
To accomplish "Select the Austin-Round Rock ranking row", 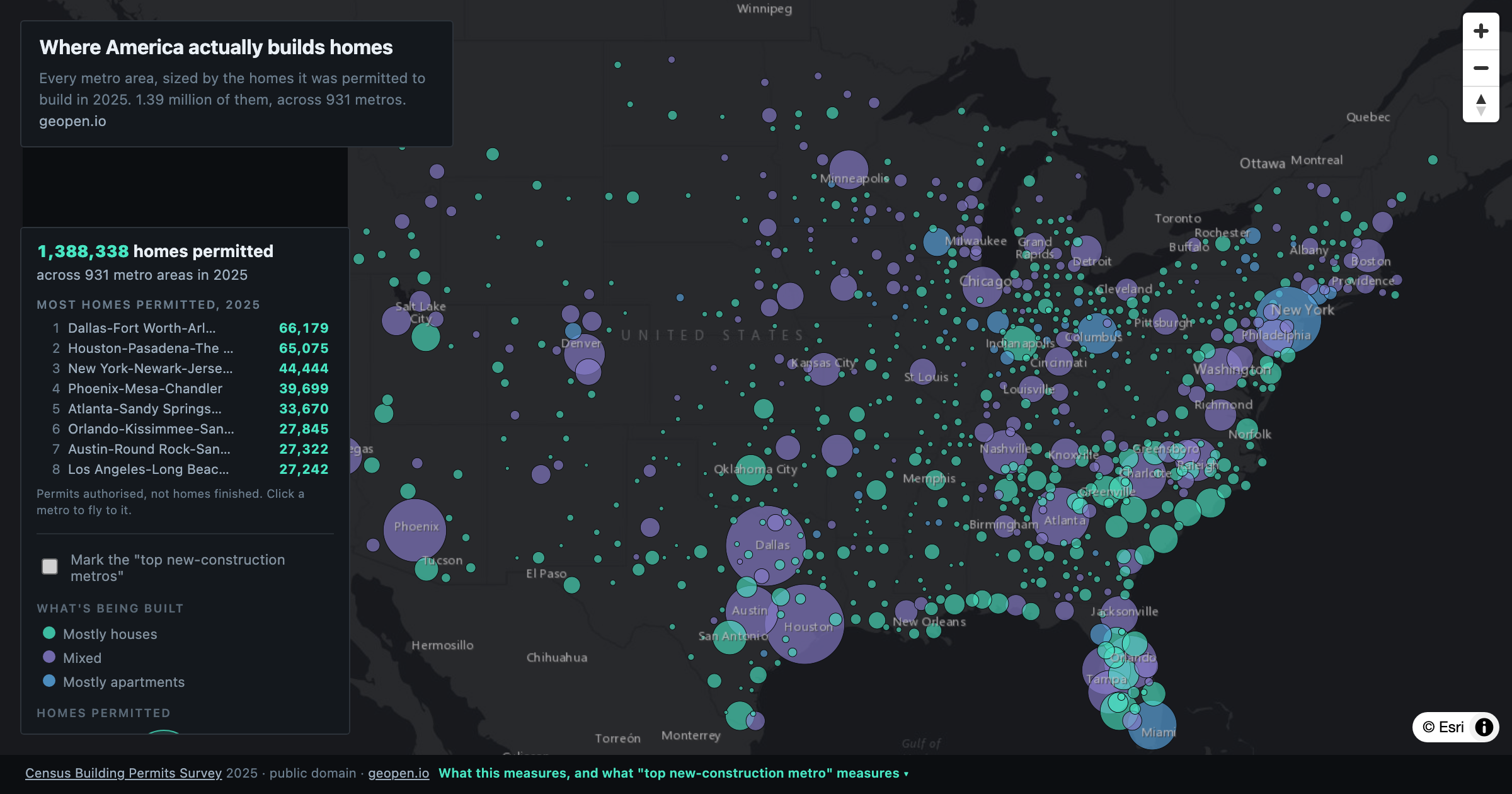I will 184,449.
